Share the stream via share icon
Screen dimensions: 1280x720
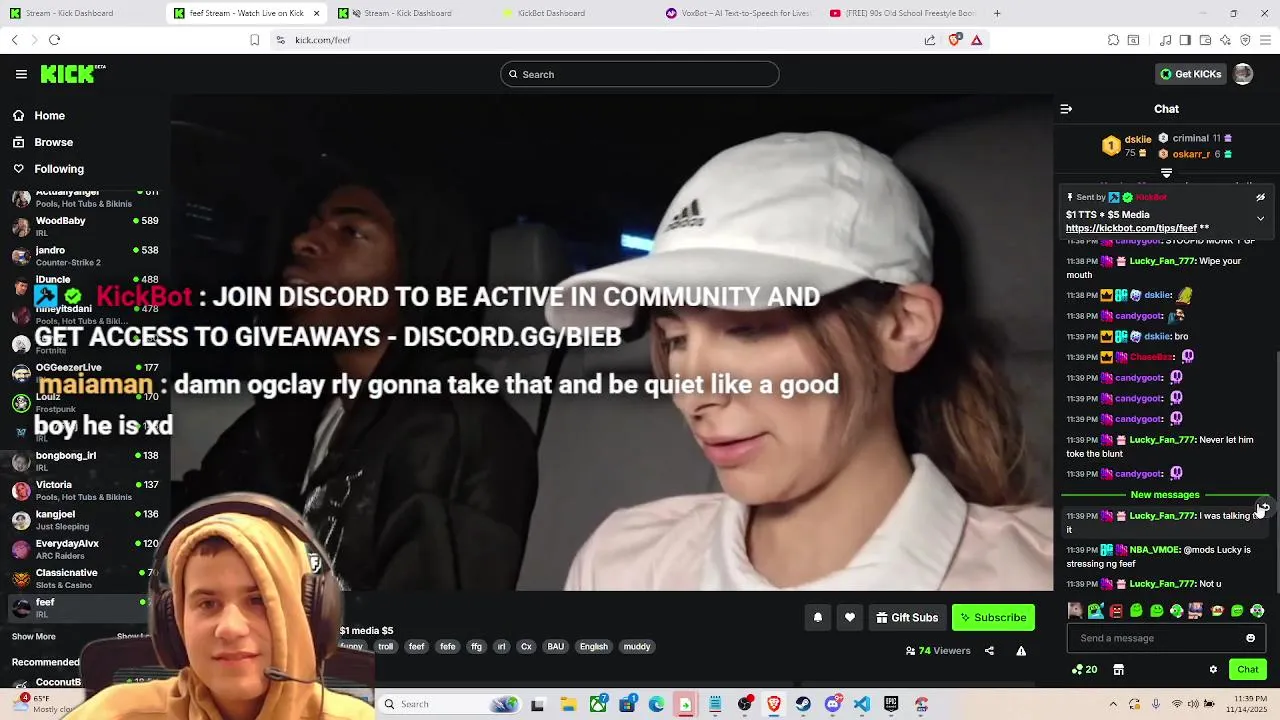pos(989,651)
